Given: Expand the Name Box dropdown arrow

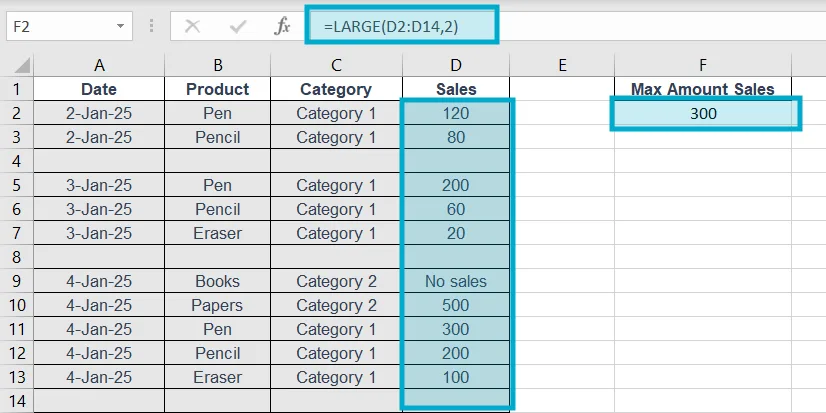Looking at the screenshot, I should (x=121, y=26).
